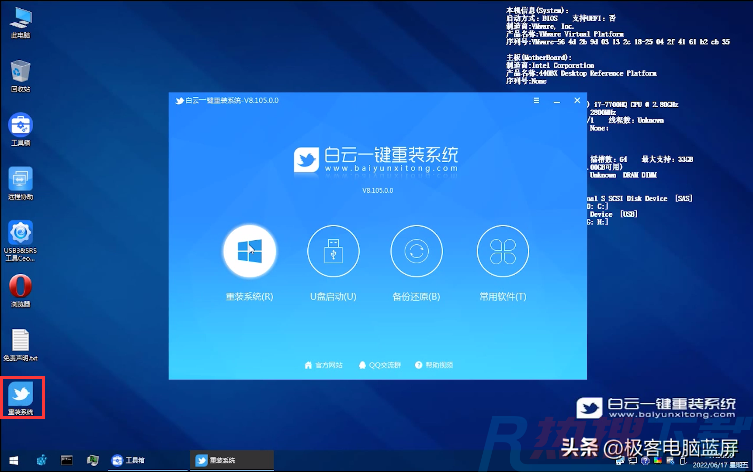
Task: Click the V8.105.0.0 version text under logo
Action: tap(377, 191)
